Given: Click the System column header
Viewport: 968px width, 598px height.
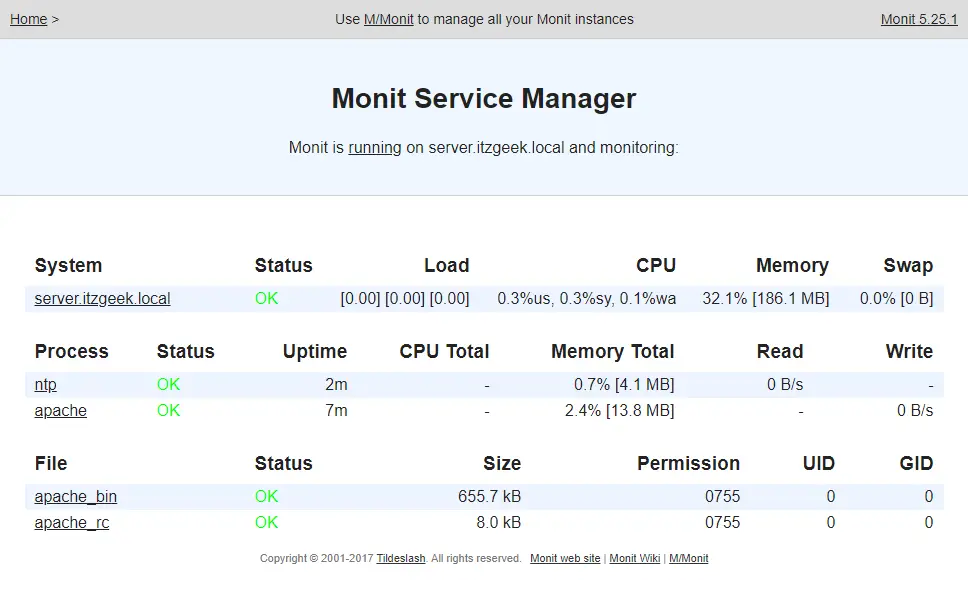Looking at the screenshot, I should tap(69, 265).
